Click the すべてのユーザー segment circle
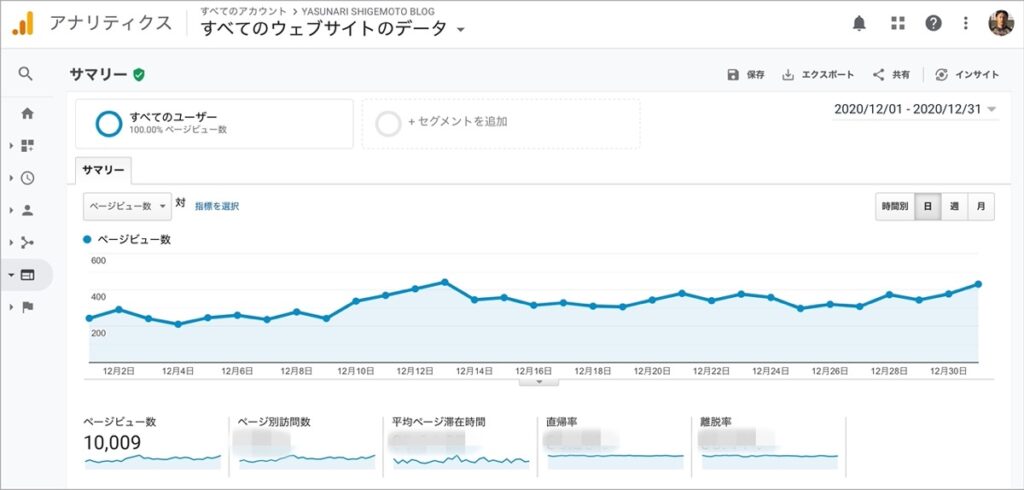 click(x=108, y=123)
